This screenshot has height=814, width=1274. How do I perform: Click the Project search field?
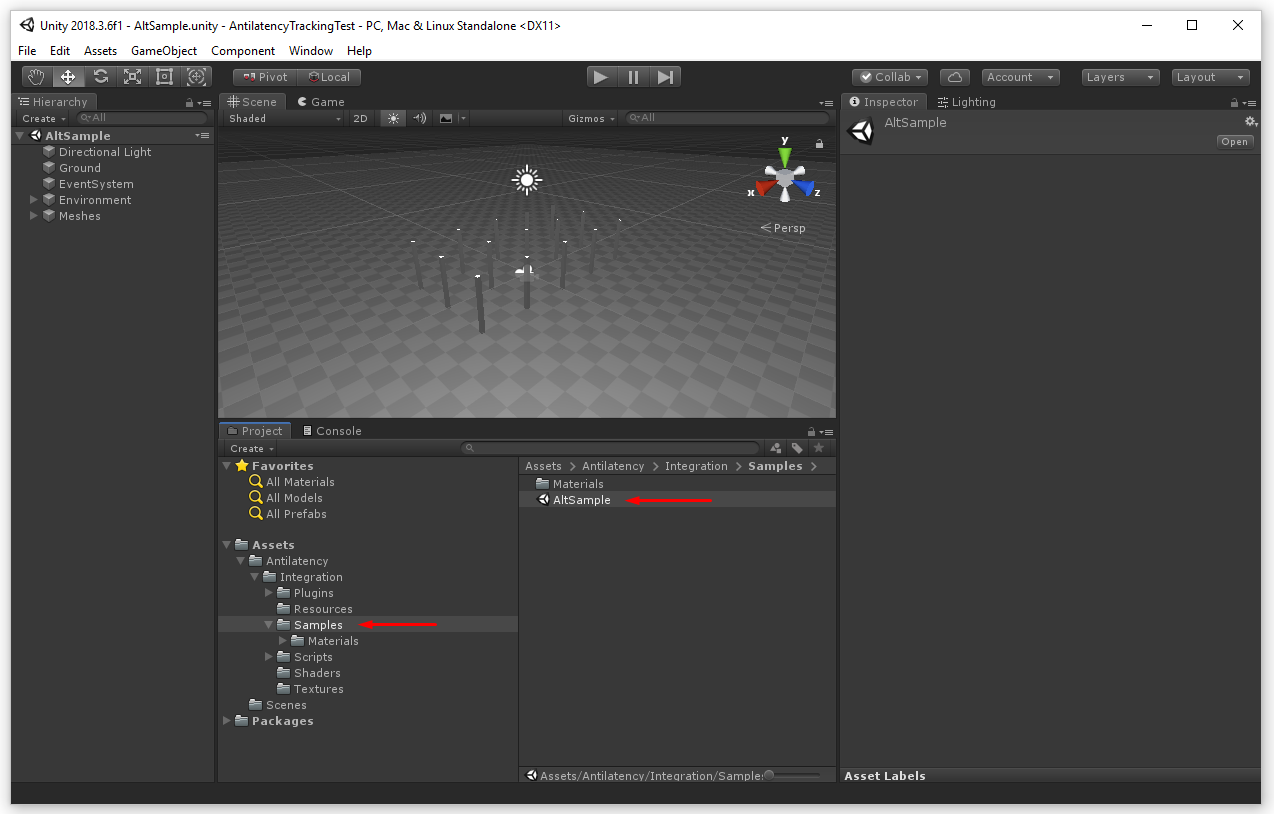click(x=611, y=448)
